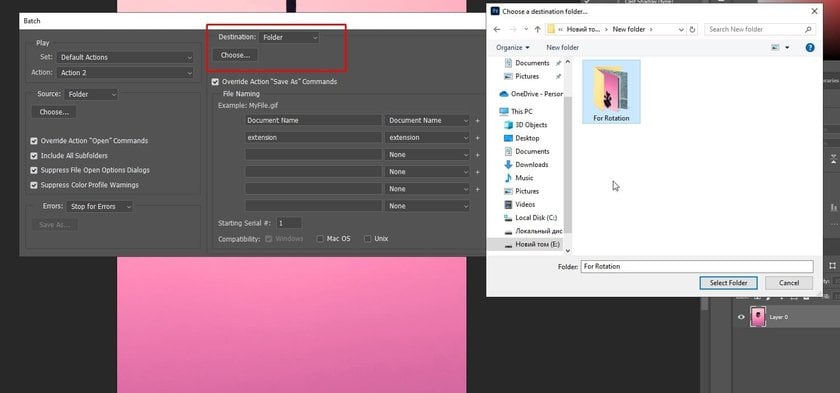The image size is (840, 393).
Task: Toggle Override Action "Open" Commands checkbox
Action: pyautogui.click(x=34, y=141)
